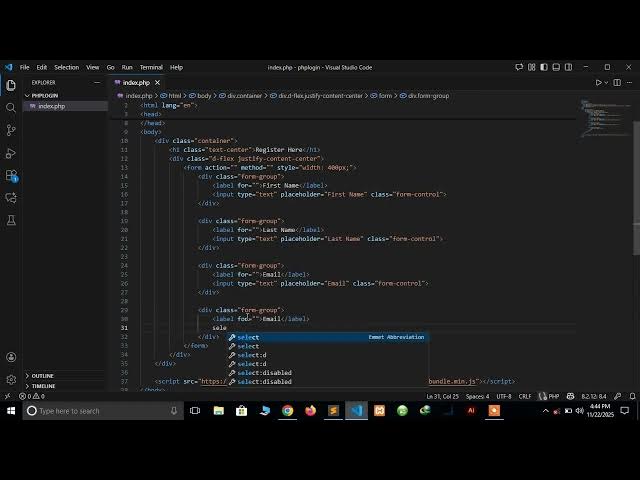The width and height of the screenshot is (640, 480).
Task: Open File Explorer from the taskbar
Action: click(x=219, y=411)
